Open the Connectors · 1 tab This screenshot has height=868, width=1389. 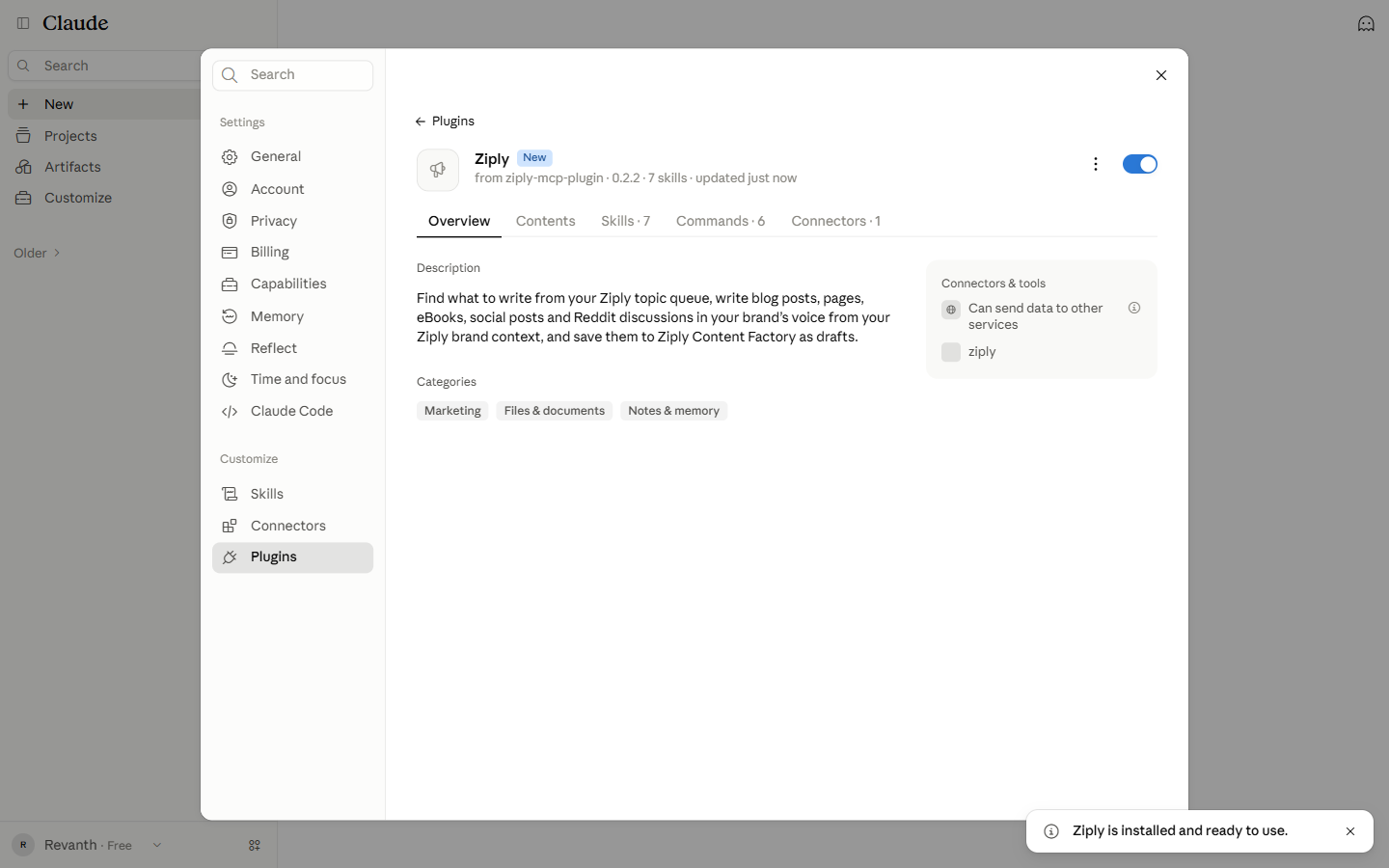click(x=835, y=221)
